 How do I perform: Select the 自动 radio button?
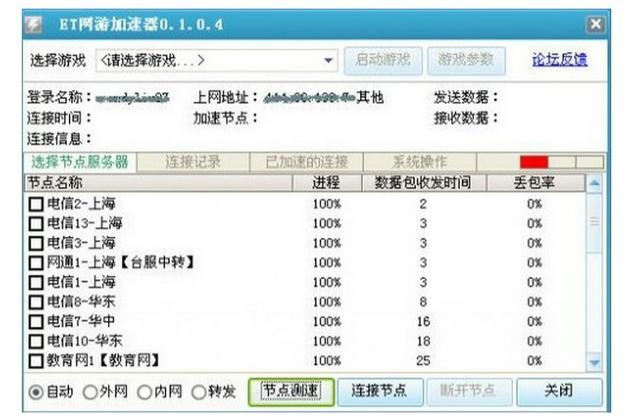pyautogui.click(x=36, y=392)
